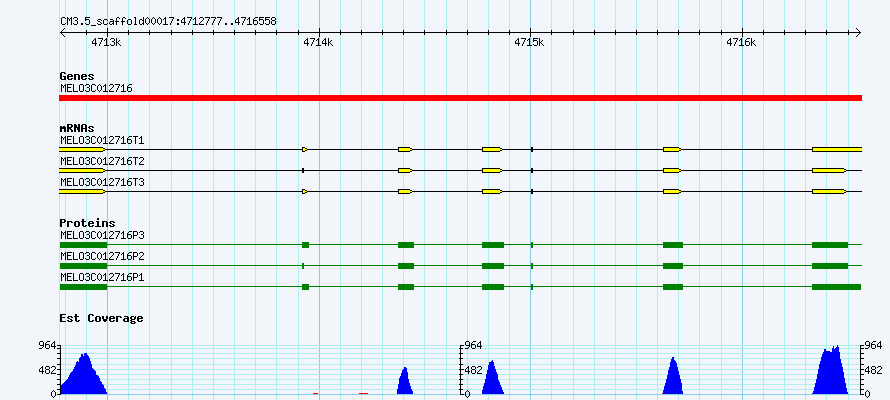Open the MELO3C012716T1 transcript label
Viewport: 890px width, 400px height.
[x=102, y=140]
